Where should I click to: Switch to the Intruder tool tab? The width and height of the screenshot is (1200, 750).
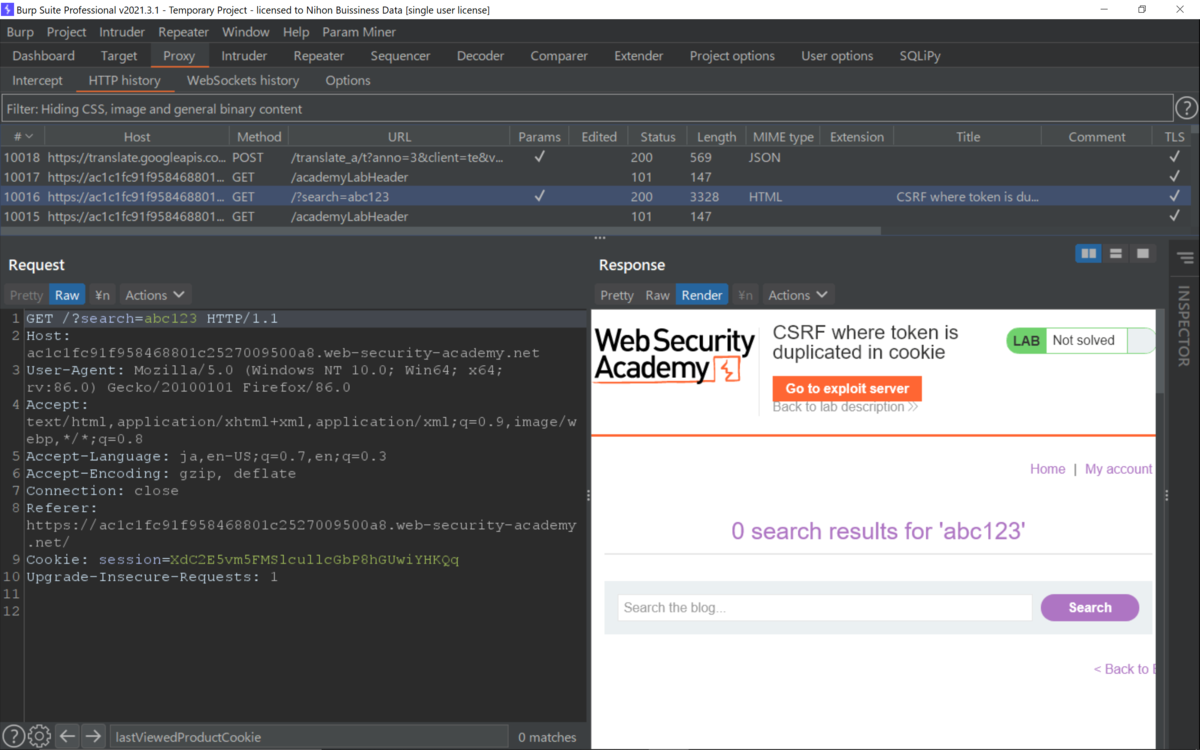(244, 56)
